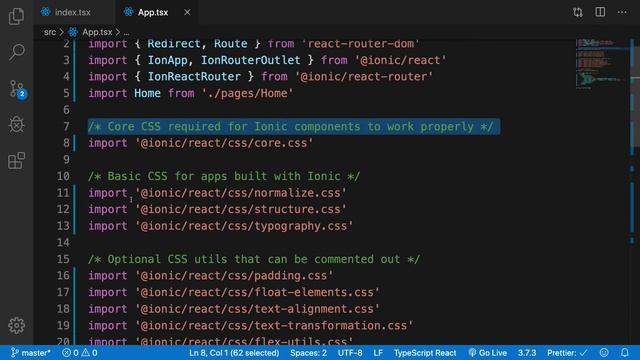Open the notifications bell

pyautogui.click(x=624, y=353)
